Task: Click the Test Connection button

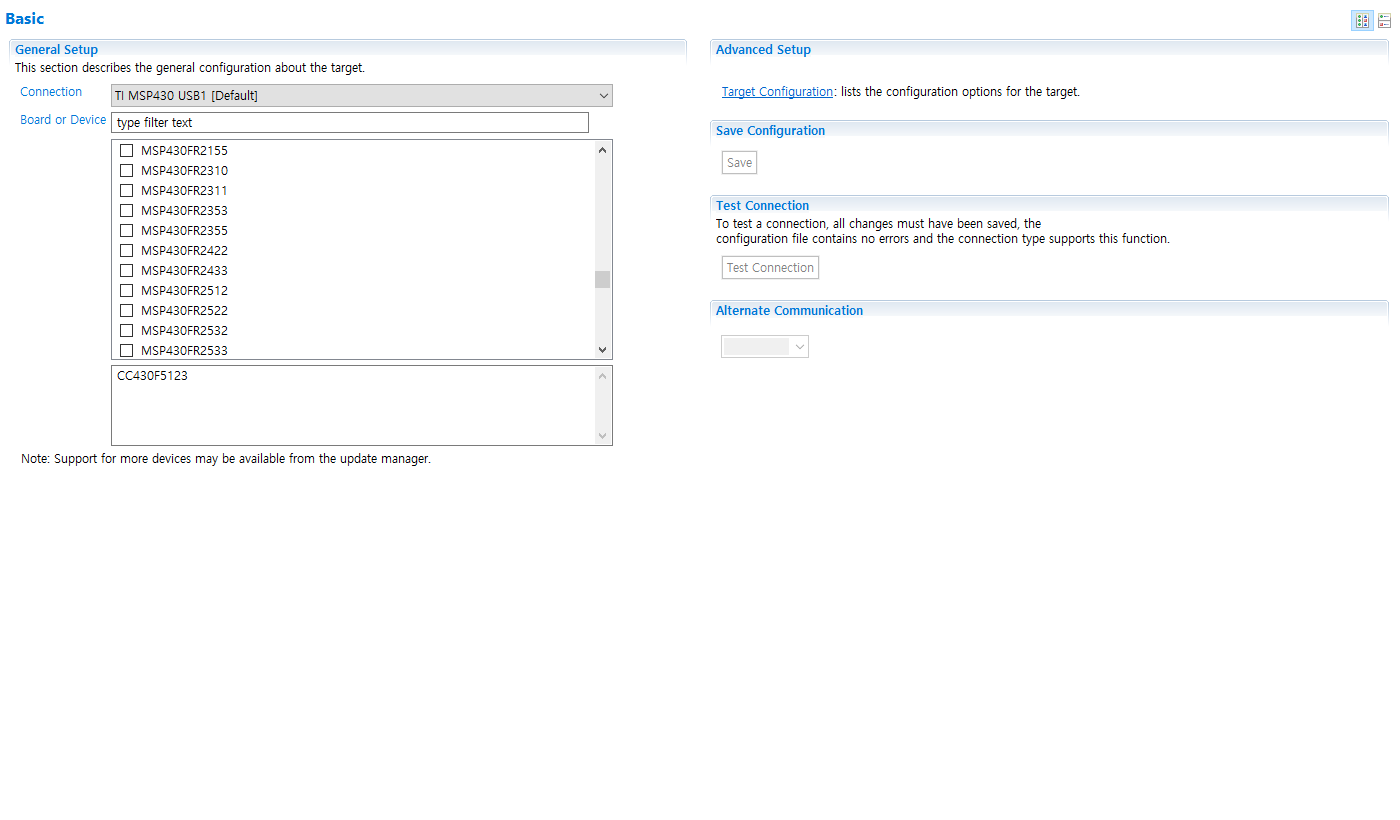Action: (x=770, y=268)
